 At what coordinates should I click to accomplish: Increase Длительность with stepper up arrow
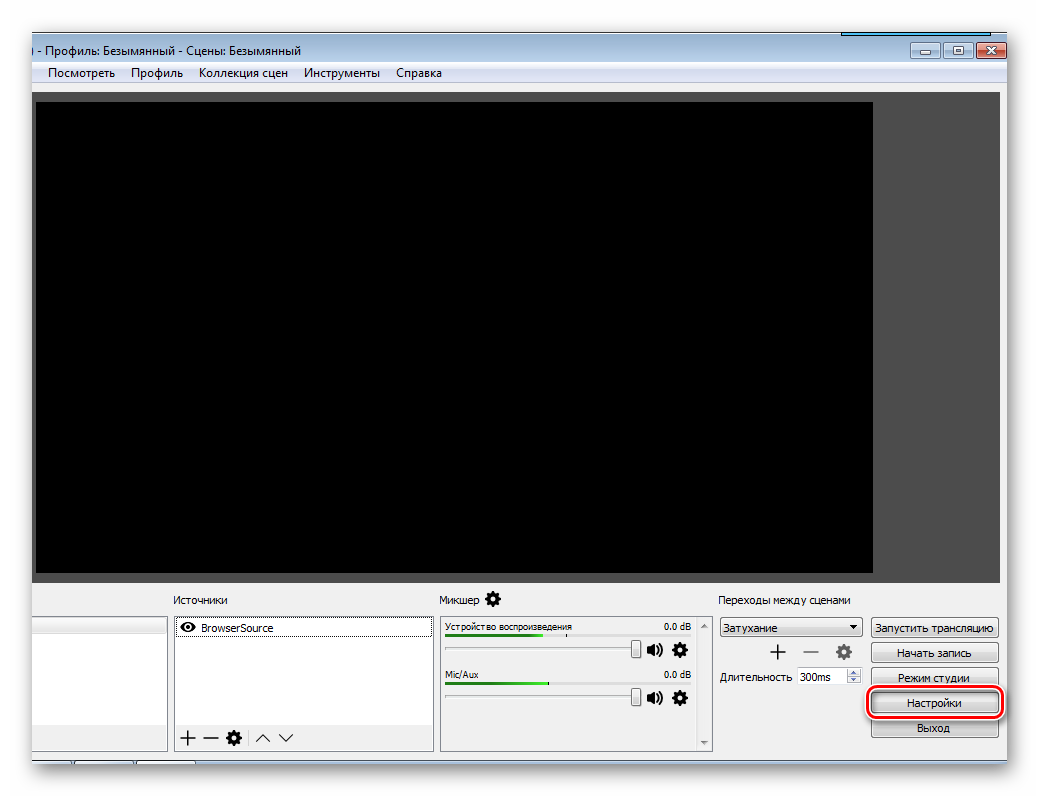coord(854,672)
